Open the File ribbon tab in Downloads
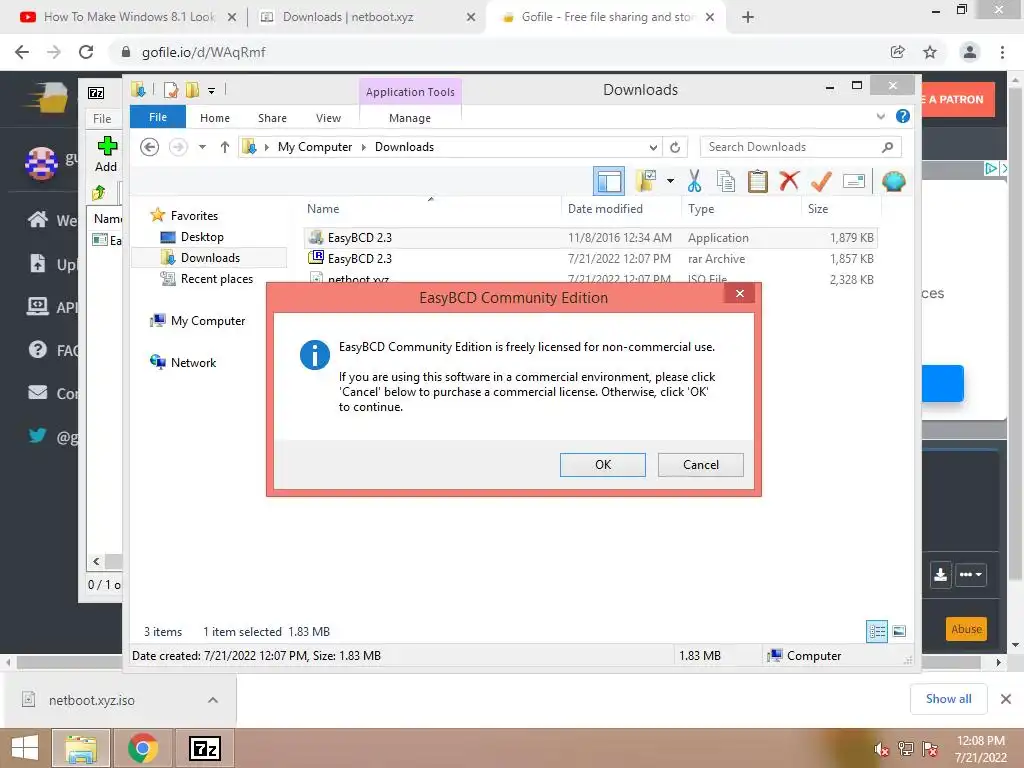The width and height of the screenshot is (1024, 768). 157,117
